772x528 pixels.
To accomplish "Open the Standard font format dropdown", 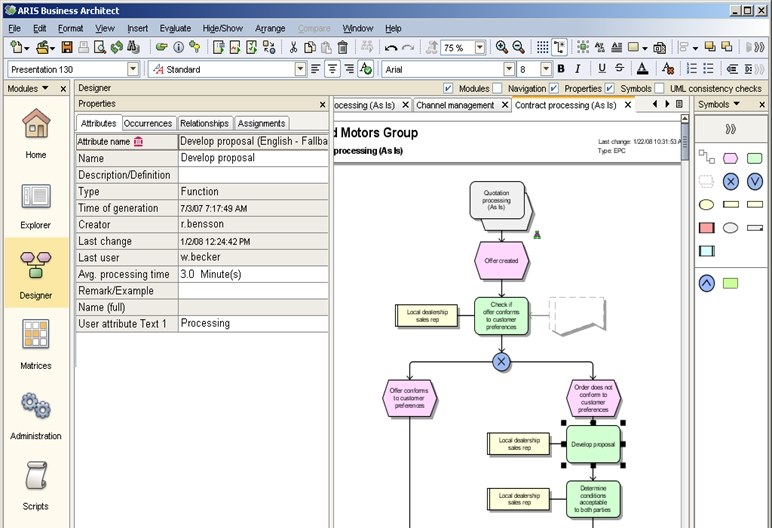I will (300, 69).
